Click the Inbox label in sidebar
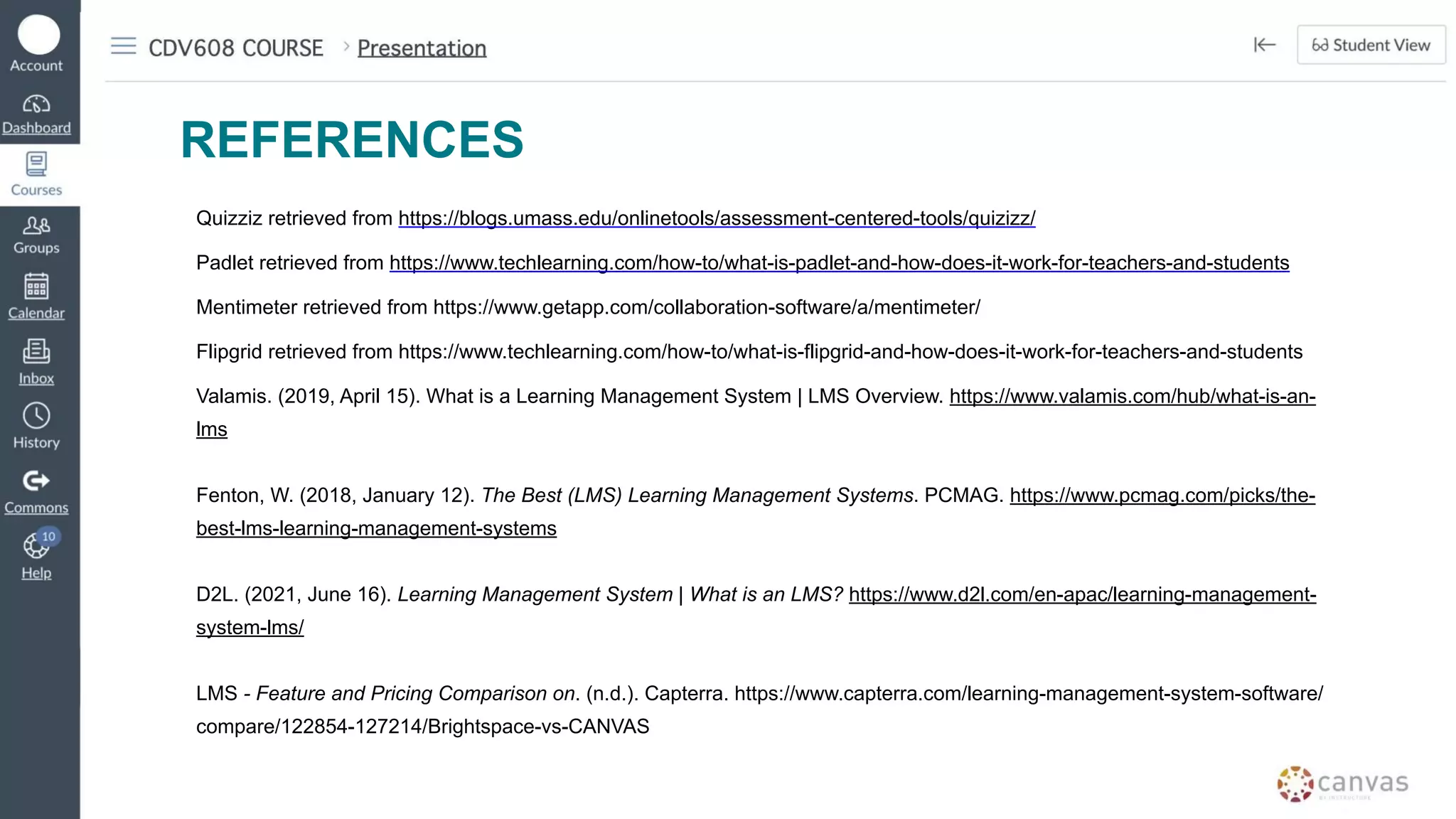The width and height of the screenshot is (1456, 819). pos(36,378)
